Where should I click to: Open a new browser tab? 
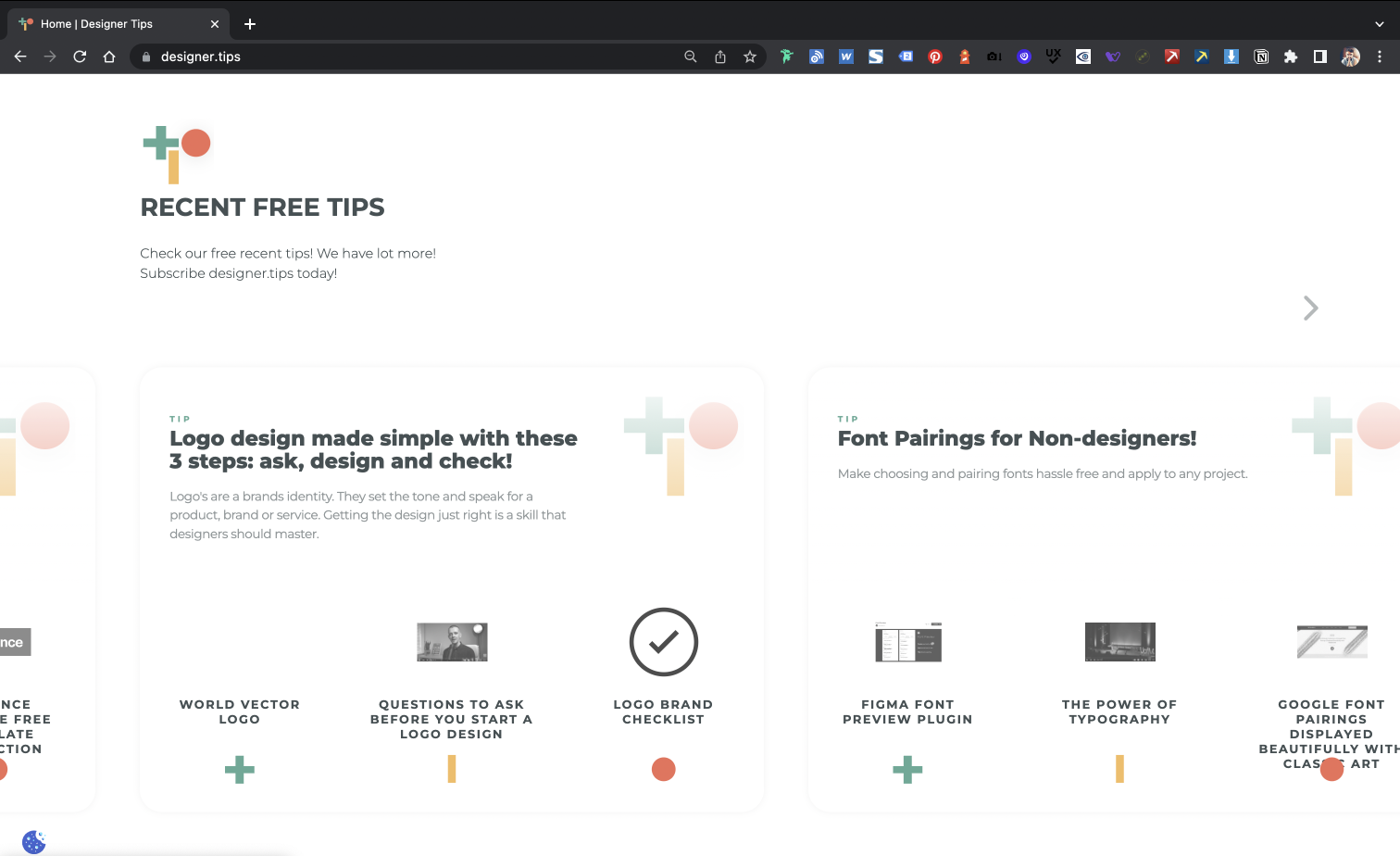(x=249, y=23)
